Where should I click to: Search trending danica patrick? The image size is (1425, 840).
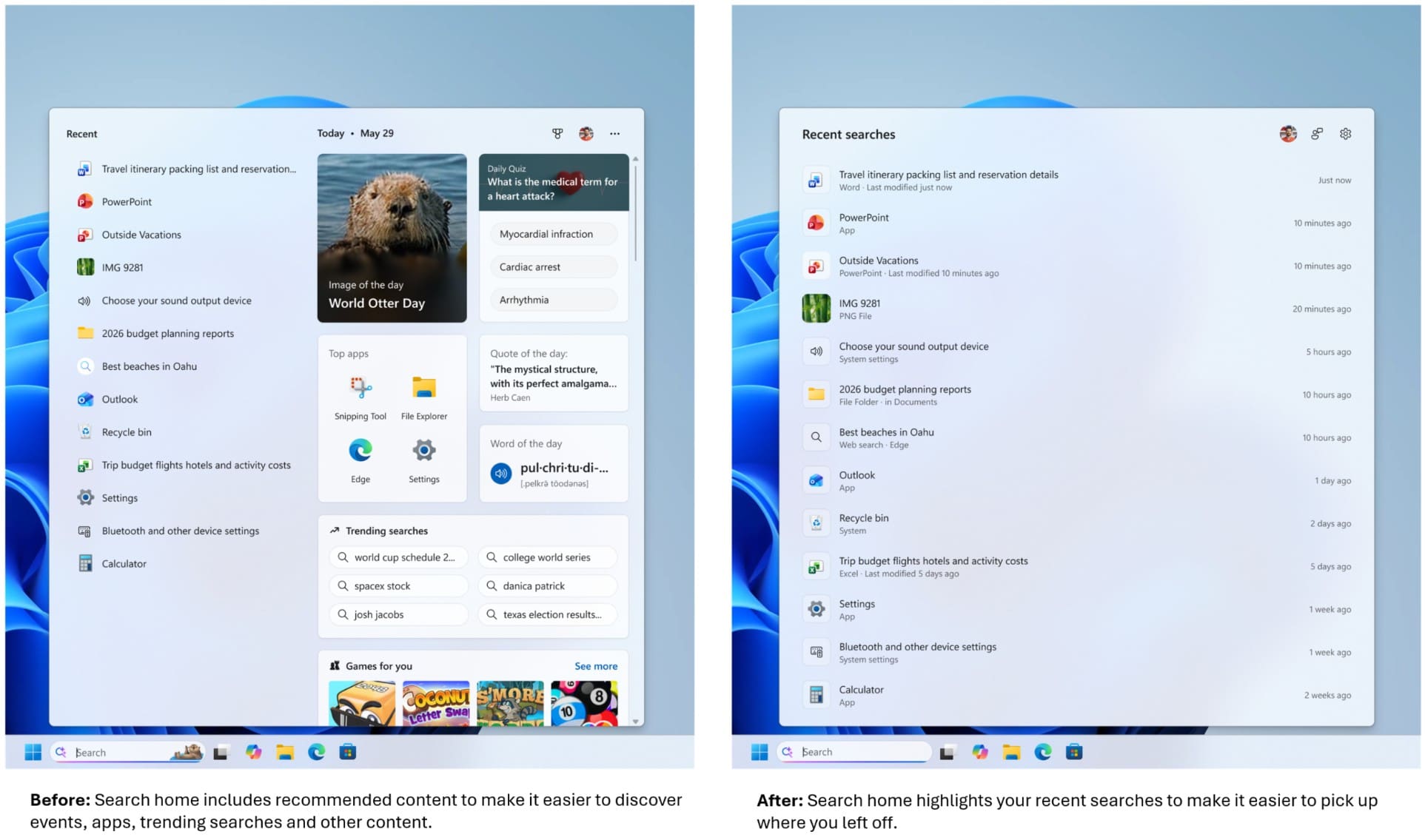(548, 585)
